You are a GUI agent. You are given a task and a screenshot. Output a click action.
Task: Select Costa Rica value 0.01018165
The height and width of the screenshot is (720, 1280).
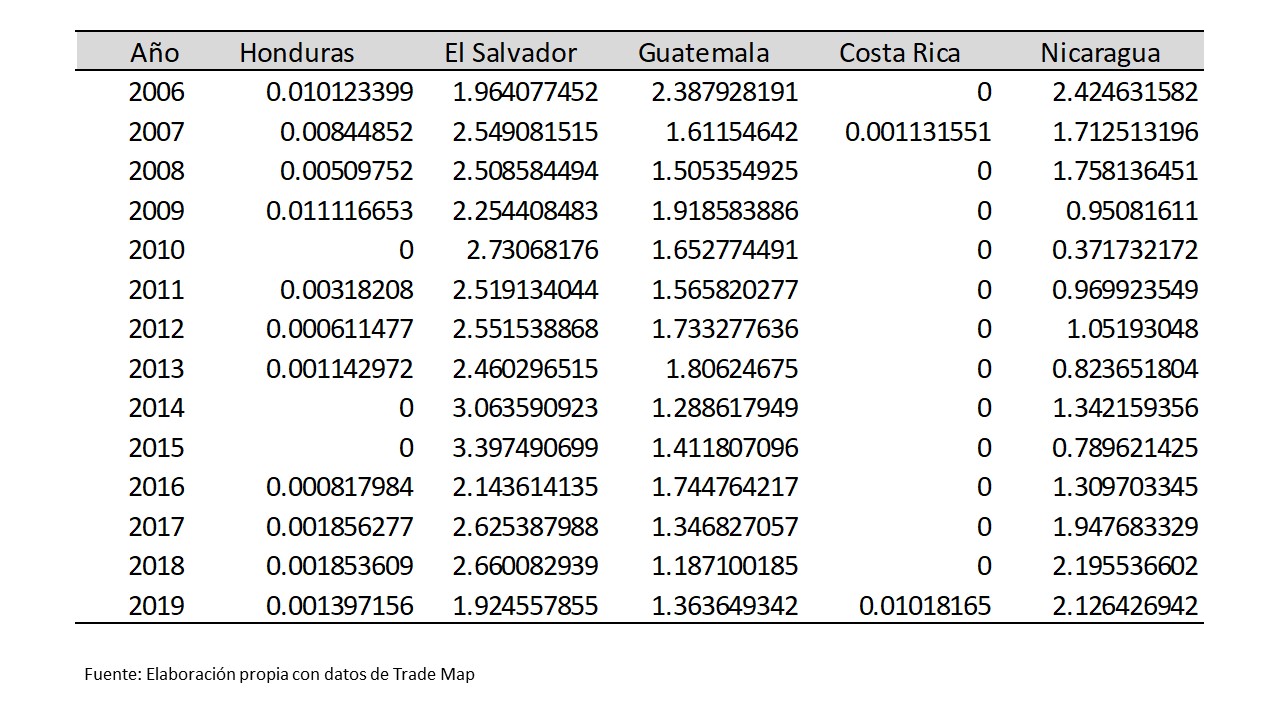[x=925, y=605]
